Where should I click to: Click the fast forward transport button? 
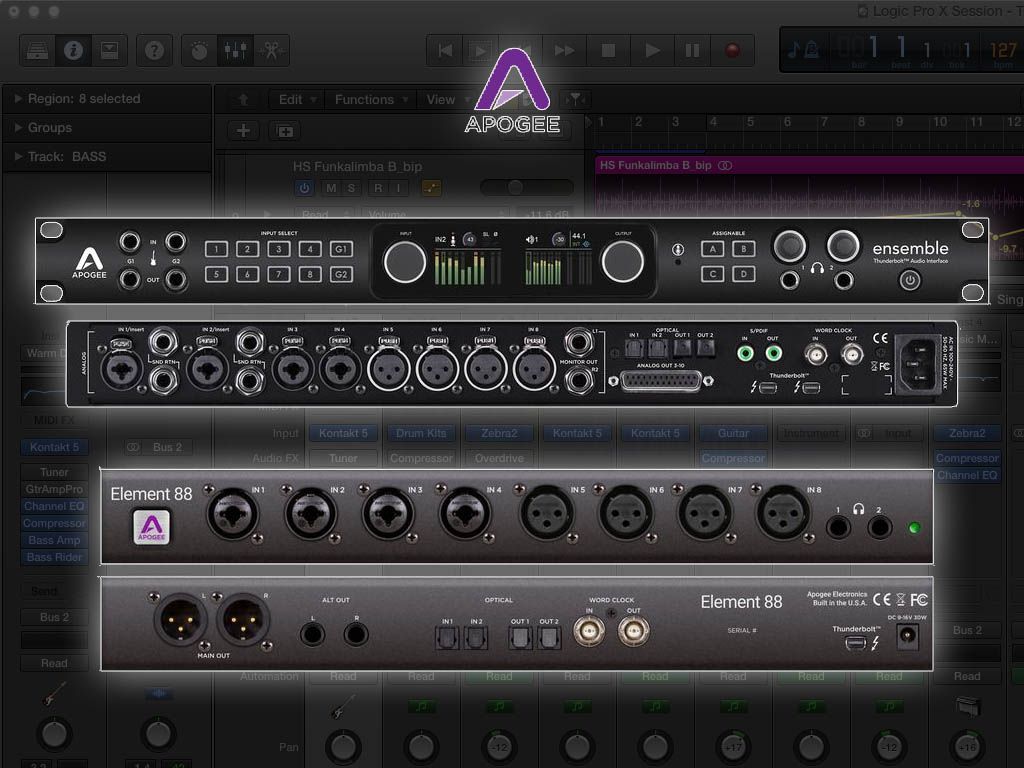point(564,50)
